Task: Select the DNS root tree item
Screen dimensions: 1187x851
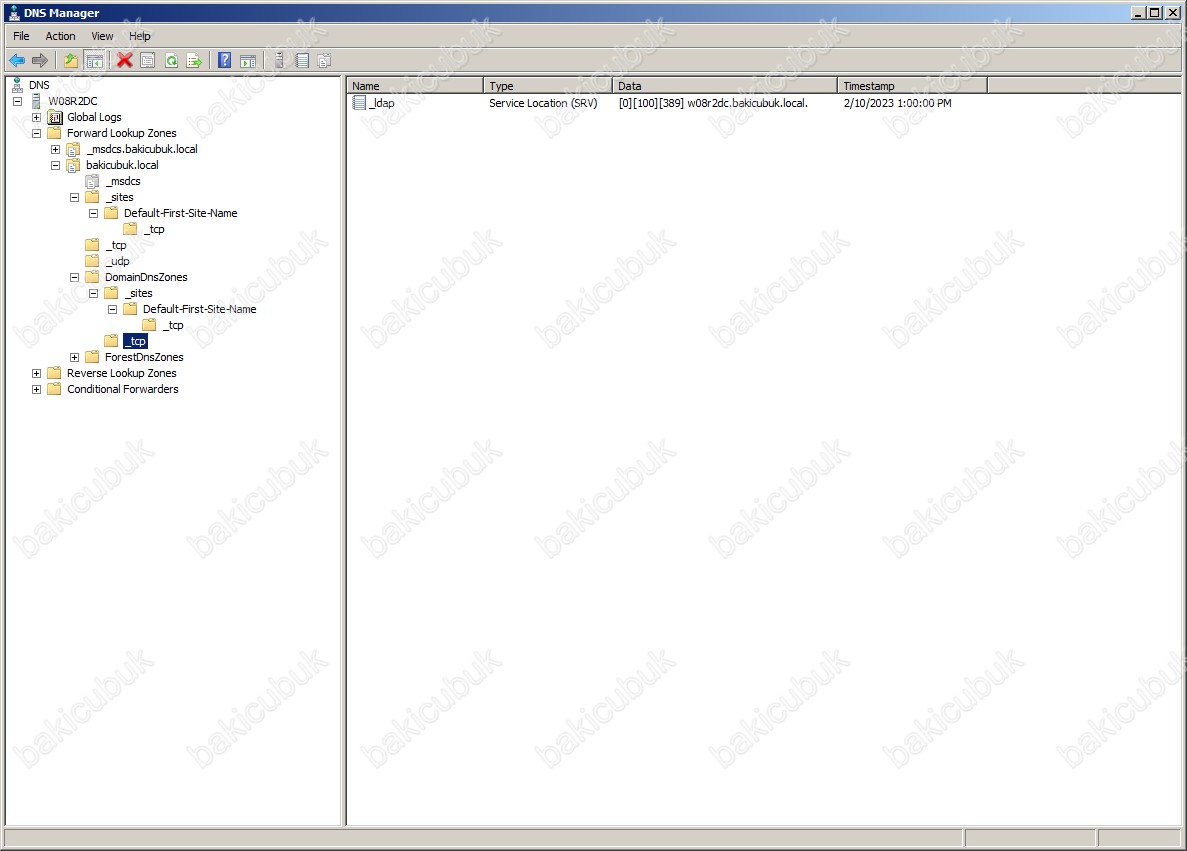Action: point(39,85)
